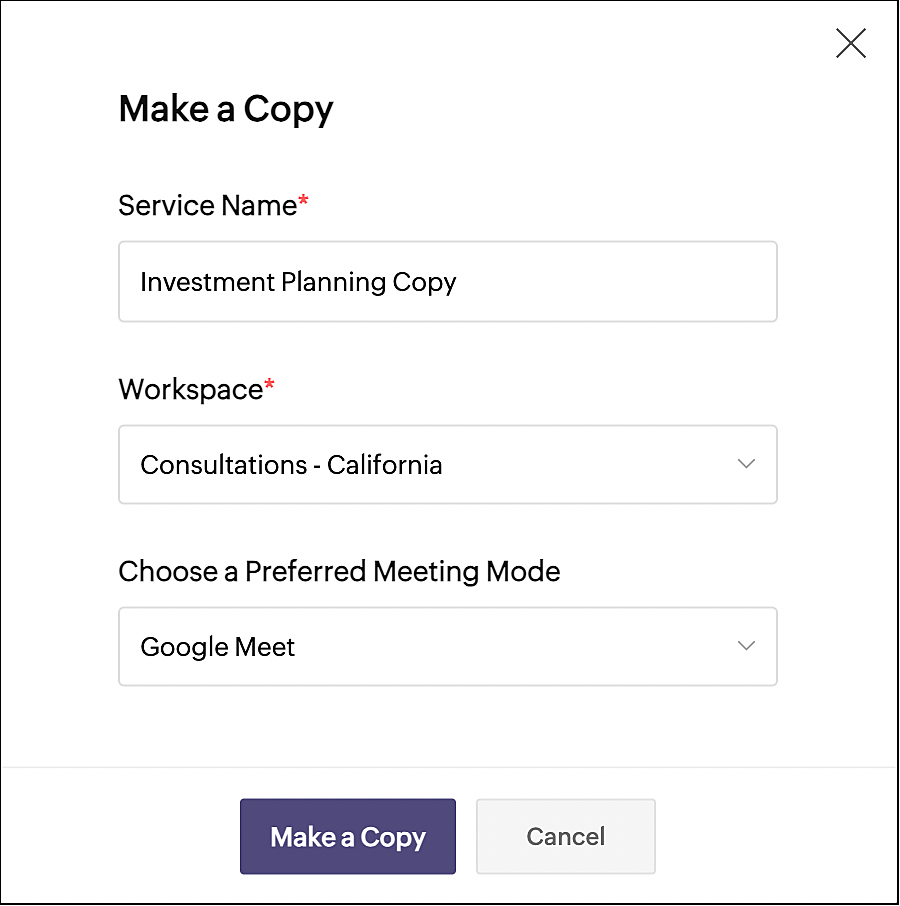
Task: Close the Make a Copy dialog
Action: [x=850, y=43]
